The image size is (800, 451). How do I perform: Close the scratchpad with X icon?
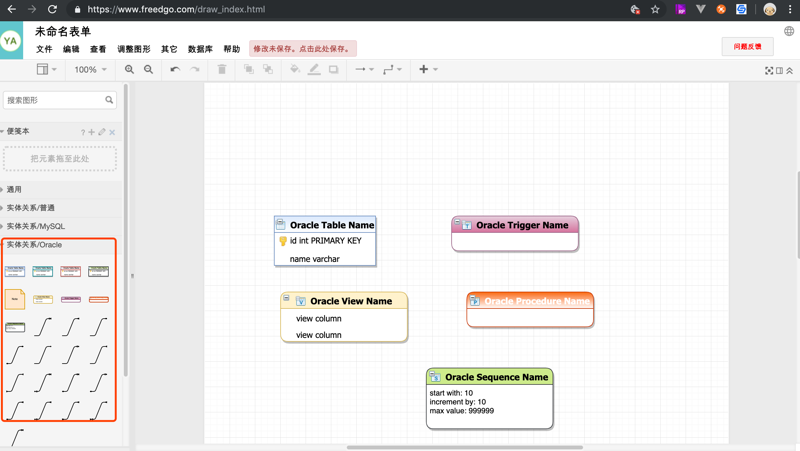coord(112,132)
